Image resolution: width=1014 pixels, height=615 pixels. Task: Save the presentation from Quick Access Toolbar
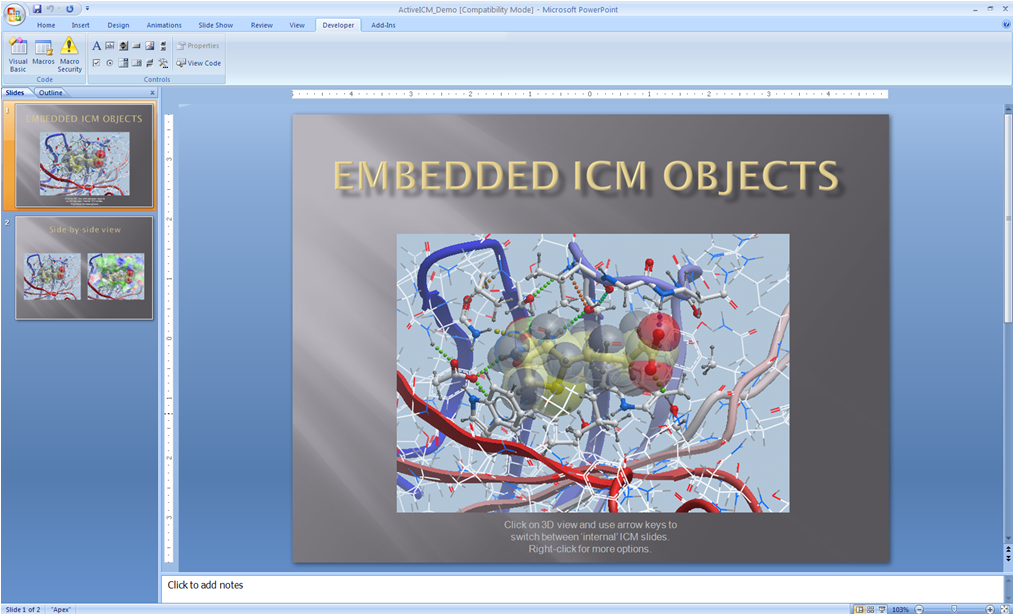37,9
